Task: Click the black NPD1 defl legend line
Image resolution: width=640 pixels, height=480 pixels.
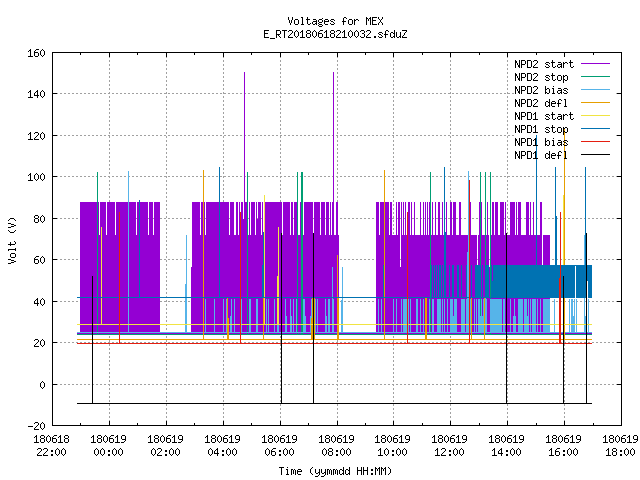Action: [x=596, y=155]
